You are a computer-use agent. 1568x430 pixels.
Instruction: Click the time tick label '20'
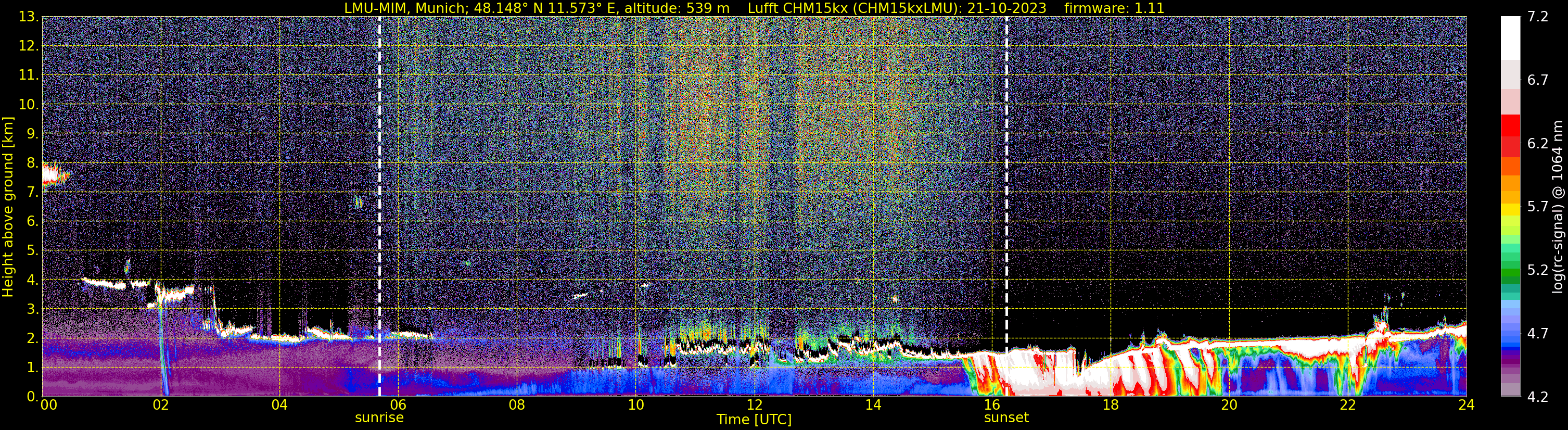[1229, 404]
